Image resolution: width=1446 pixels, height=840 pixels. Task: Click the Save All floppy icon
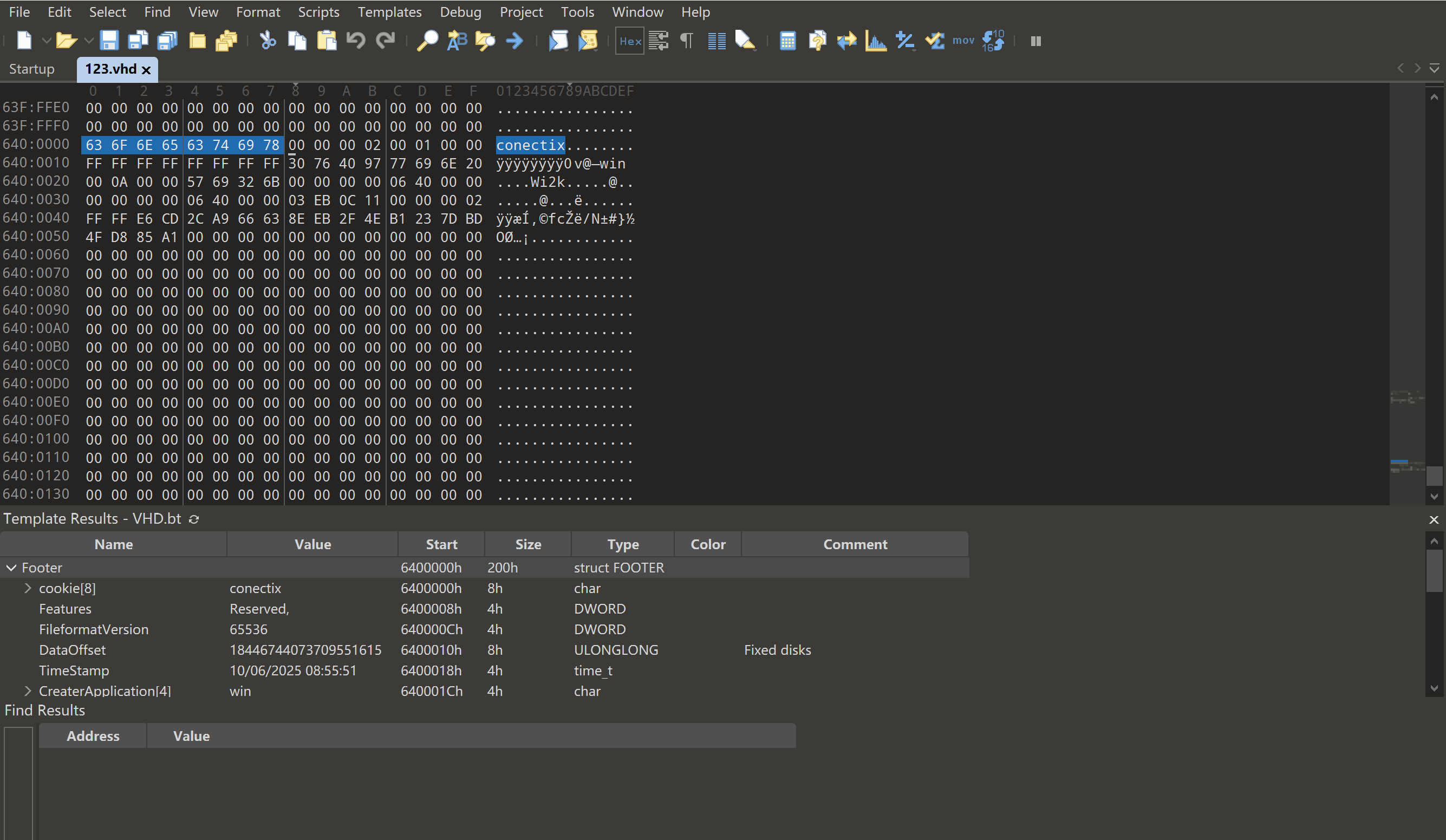[x=167, y=41]
